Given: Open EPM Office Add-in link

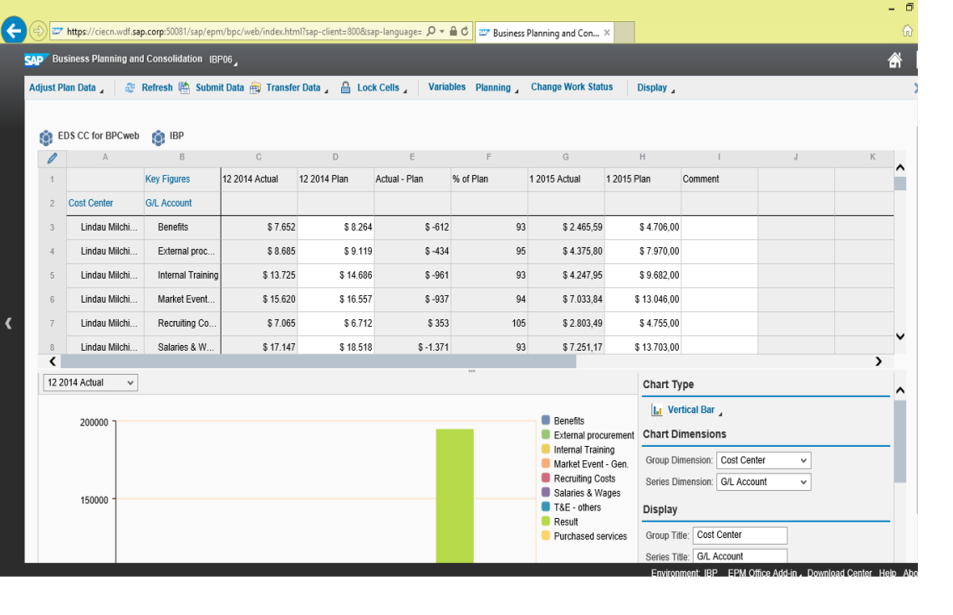Looking at the screenshot, I should point(764,572).
